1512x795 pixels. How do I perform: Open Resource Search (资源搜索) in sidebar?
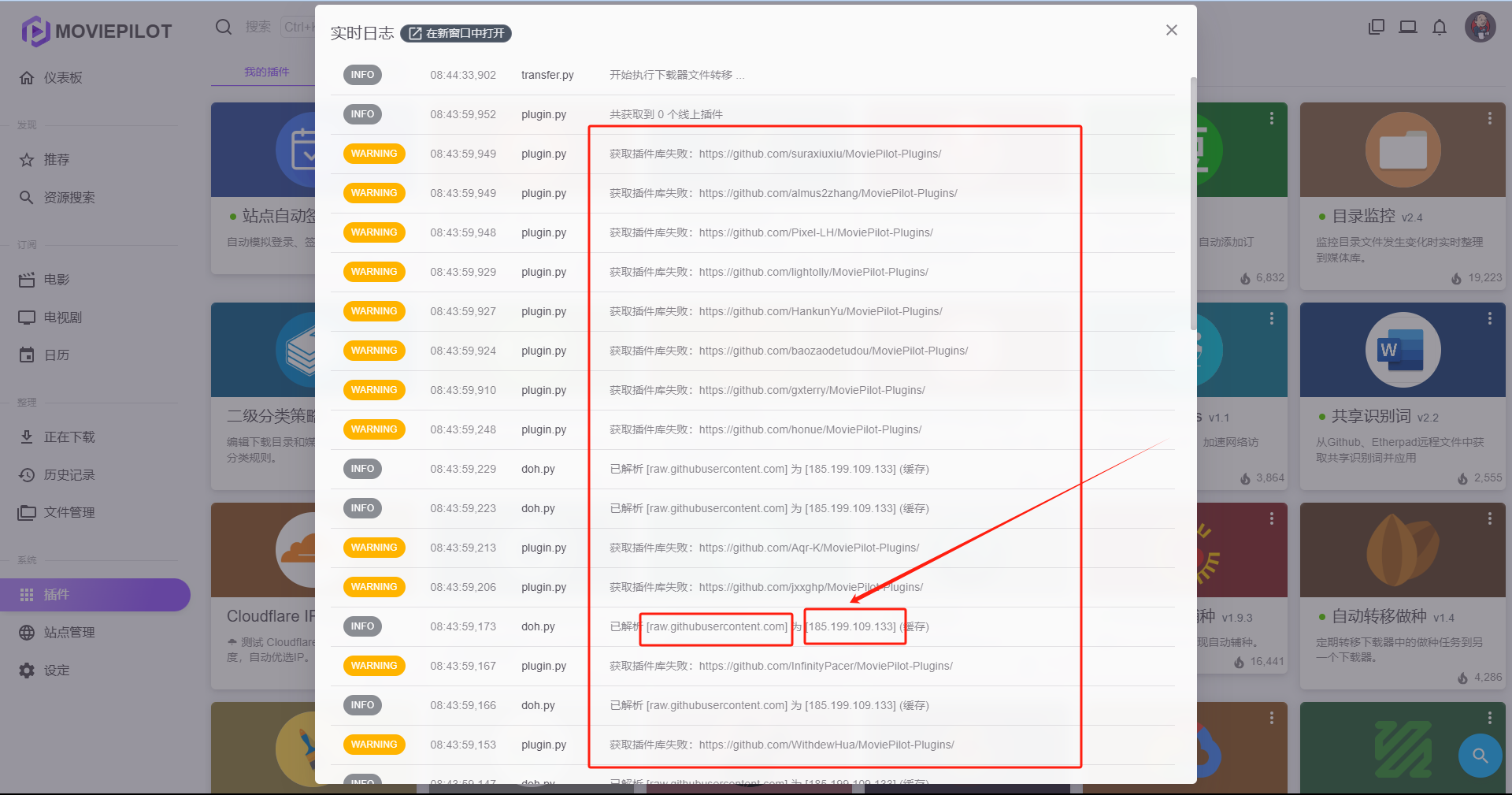coord(69,198)
